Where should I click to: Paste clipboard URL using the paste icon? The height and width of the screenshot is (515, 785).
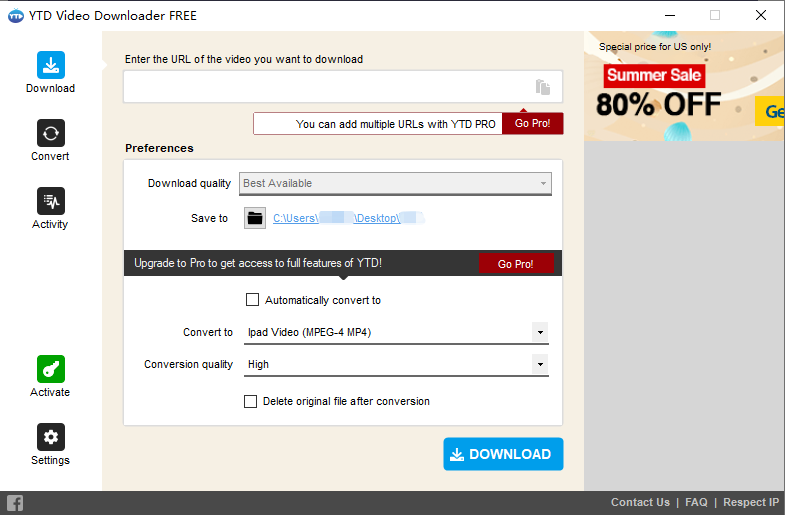pyautogui.click(x=543, y=87)
